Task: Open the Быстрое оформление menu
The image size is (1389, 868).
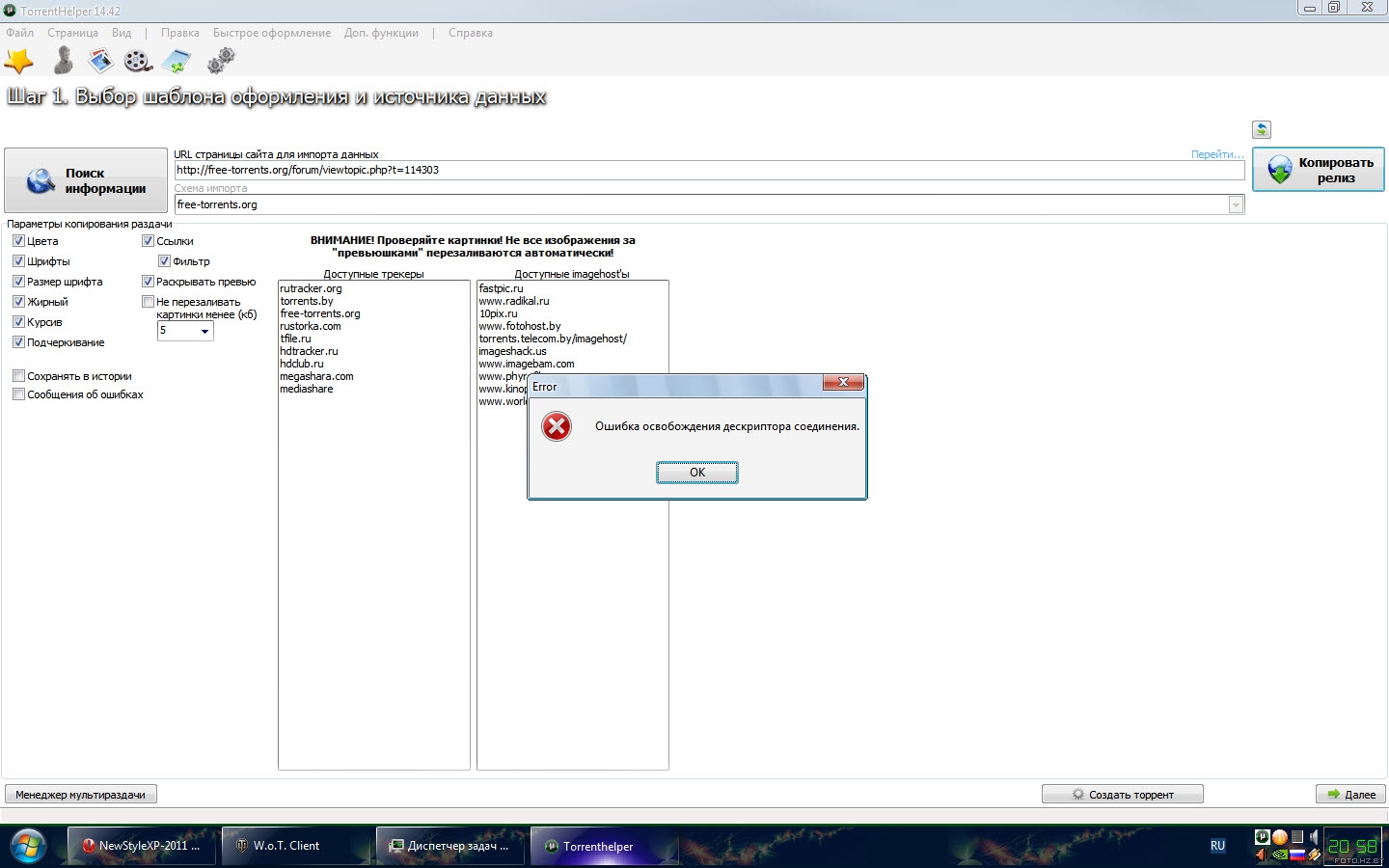Action: coord(272,33)
